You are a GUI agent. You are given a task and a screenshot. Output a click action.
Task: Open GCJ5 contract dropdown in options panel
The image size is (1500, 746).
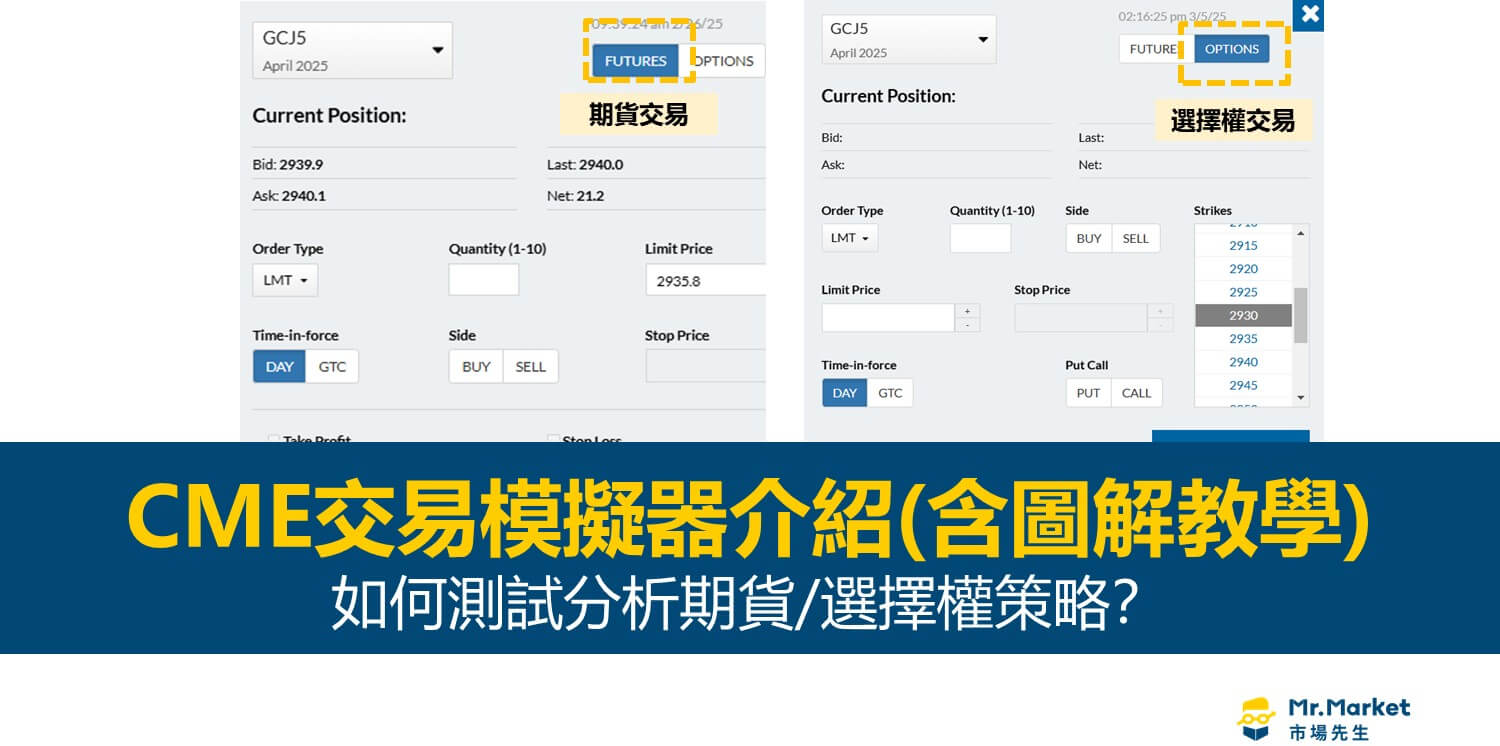tap(908, 40)
